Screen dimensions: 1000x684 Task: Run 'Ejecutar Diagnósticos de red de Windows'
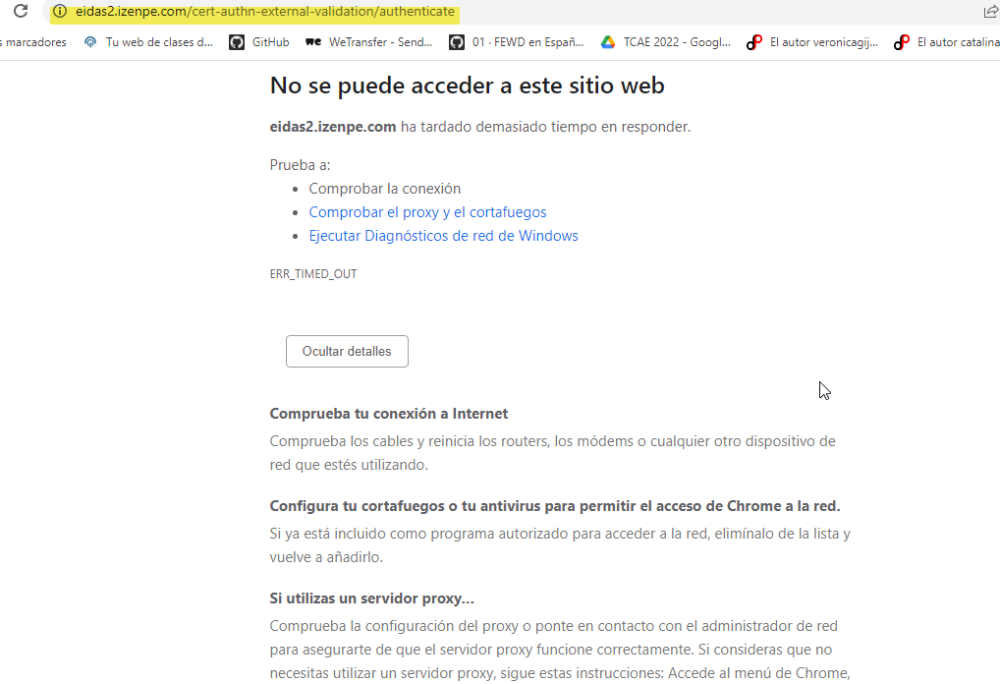443,235
